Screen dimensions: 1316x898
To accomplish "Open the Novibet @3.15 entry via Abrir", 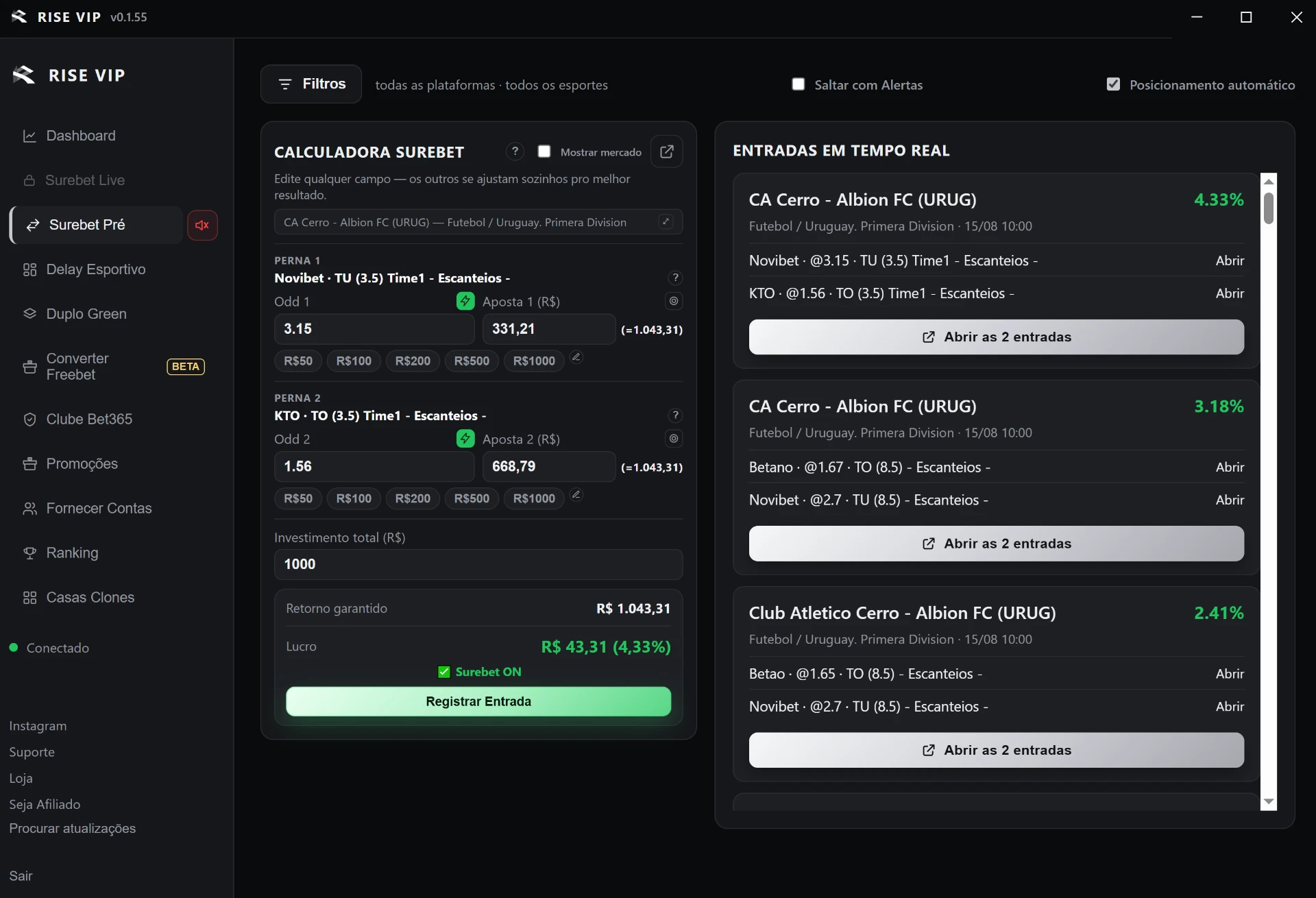I will point(1230,260).
